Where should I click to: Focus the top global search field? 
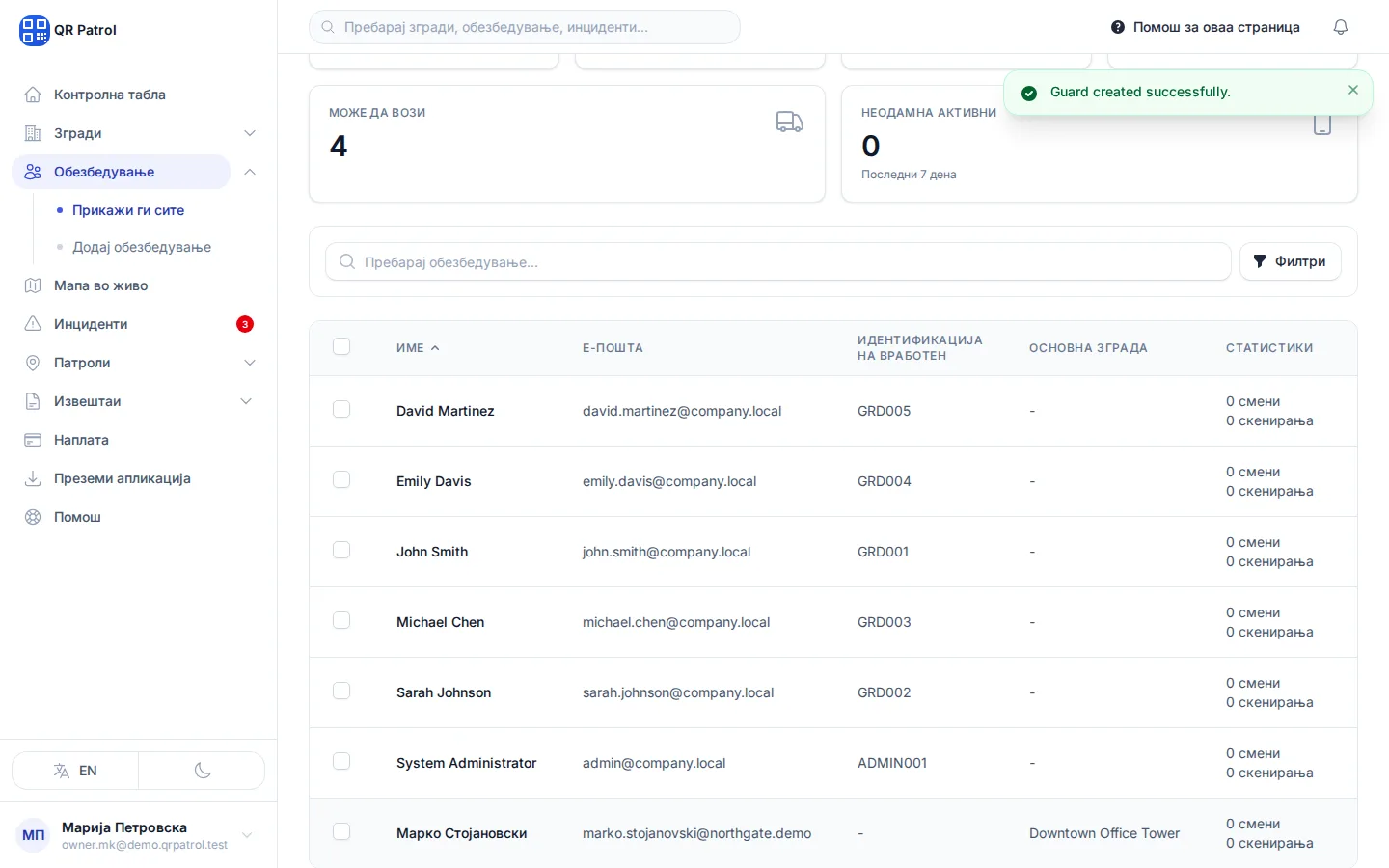(525, 27)
